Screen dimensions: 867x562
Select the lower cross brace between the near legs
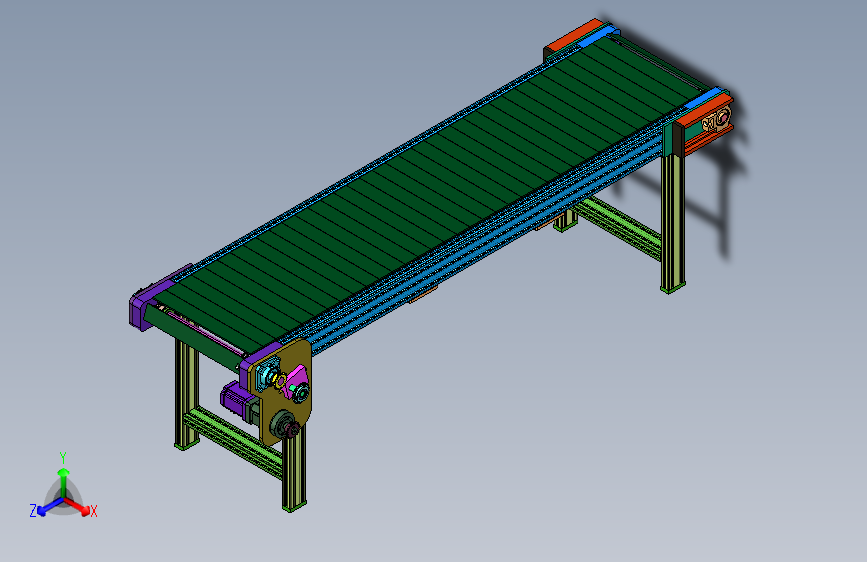coord(234,441)
